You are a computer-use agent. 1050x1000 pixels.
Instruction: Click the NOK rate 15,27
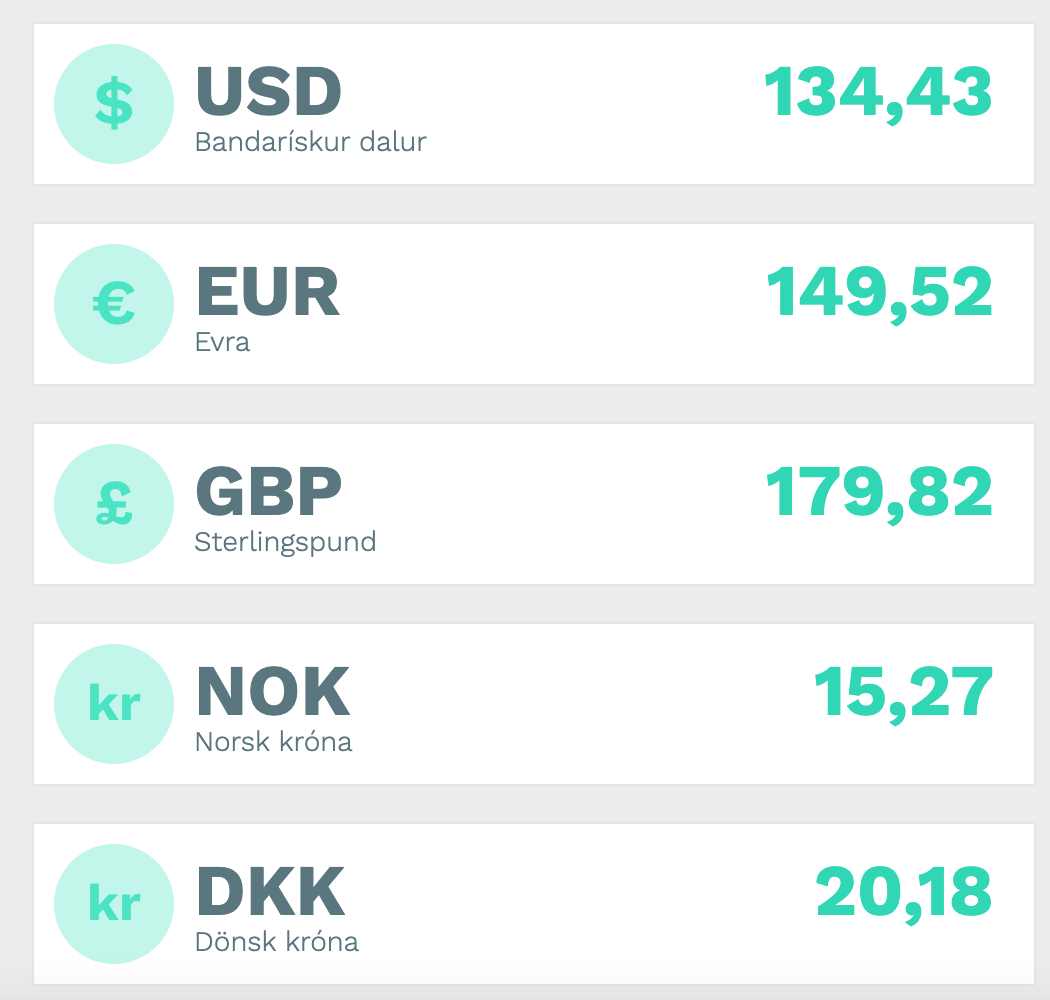[x=903, y=693]
